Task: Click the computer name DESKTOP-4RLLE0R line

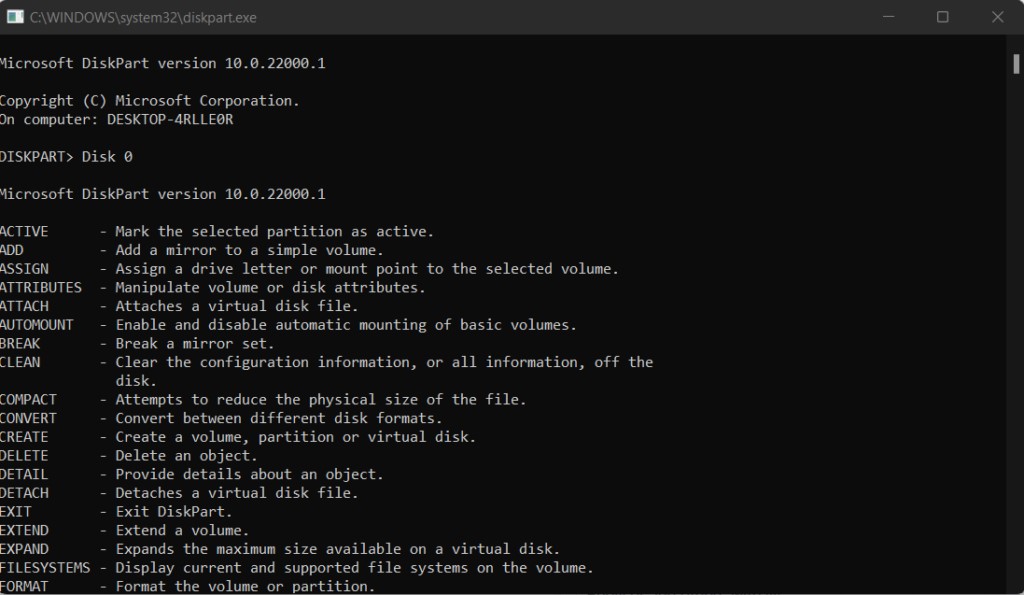Action: pyautogui.click(x=117, y=119)
